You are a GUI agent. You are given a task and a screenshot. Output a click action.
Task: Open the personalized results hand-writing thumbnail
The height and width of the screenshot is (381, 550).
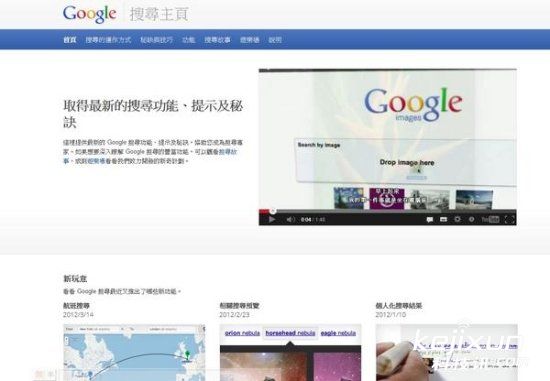click(447, 352)
